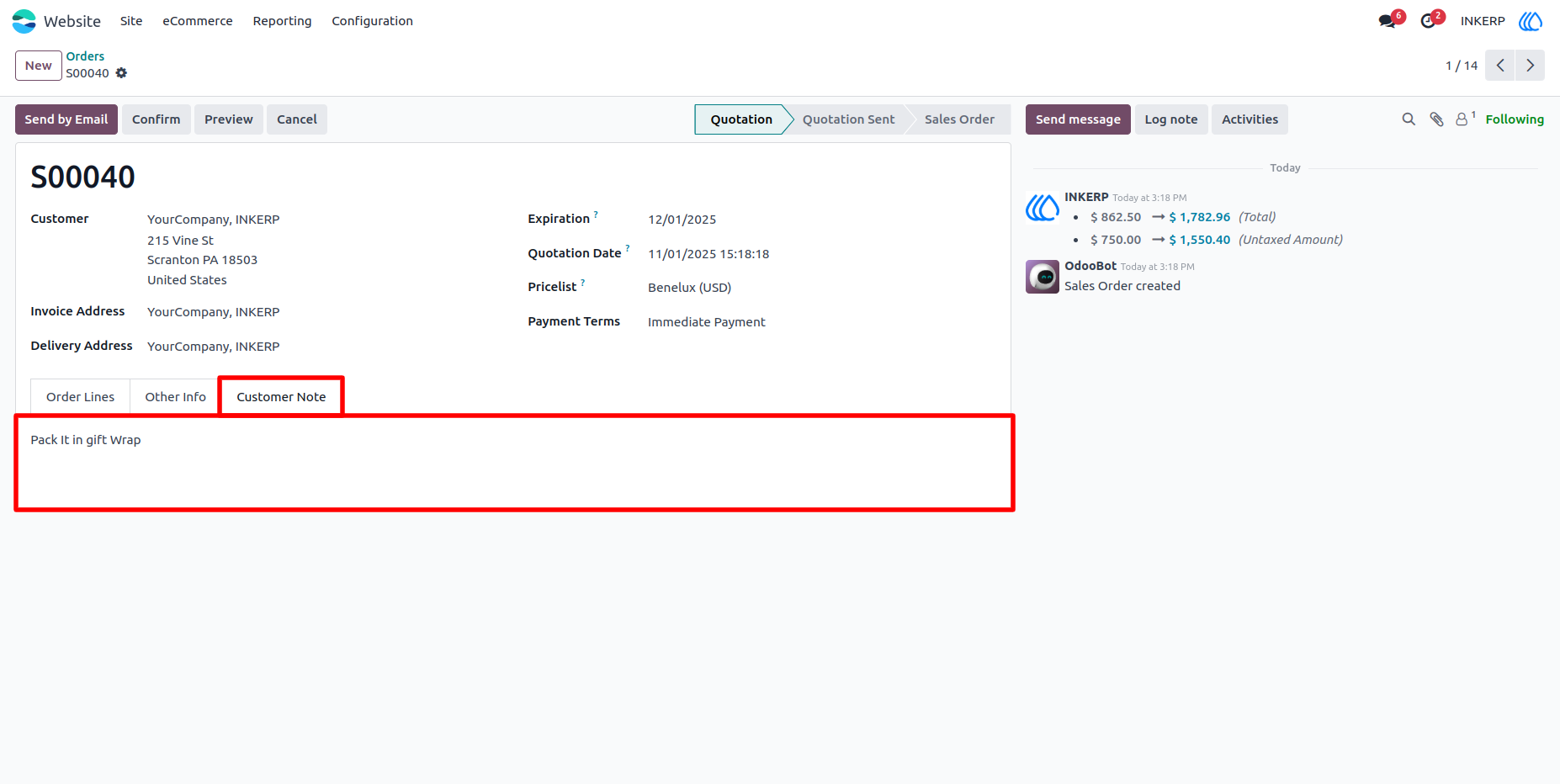1560x784 pixels.
Task: Open the Payment Terms field Immediate Payment
Action: (x=706, y=322)
